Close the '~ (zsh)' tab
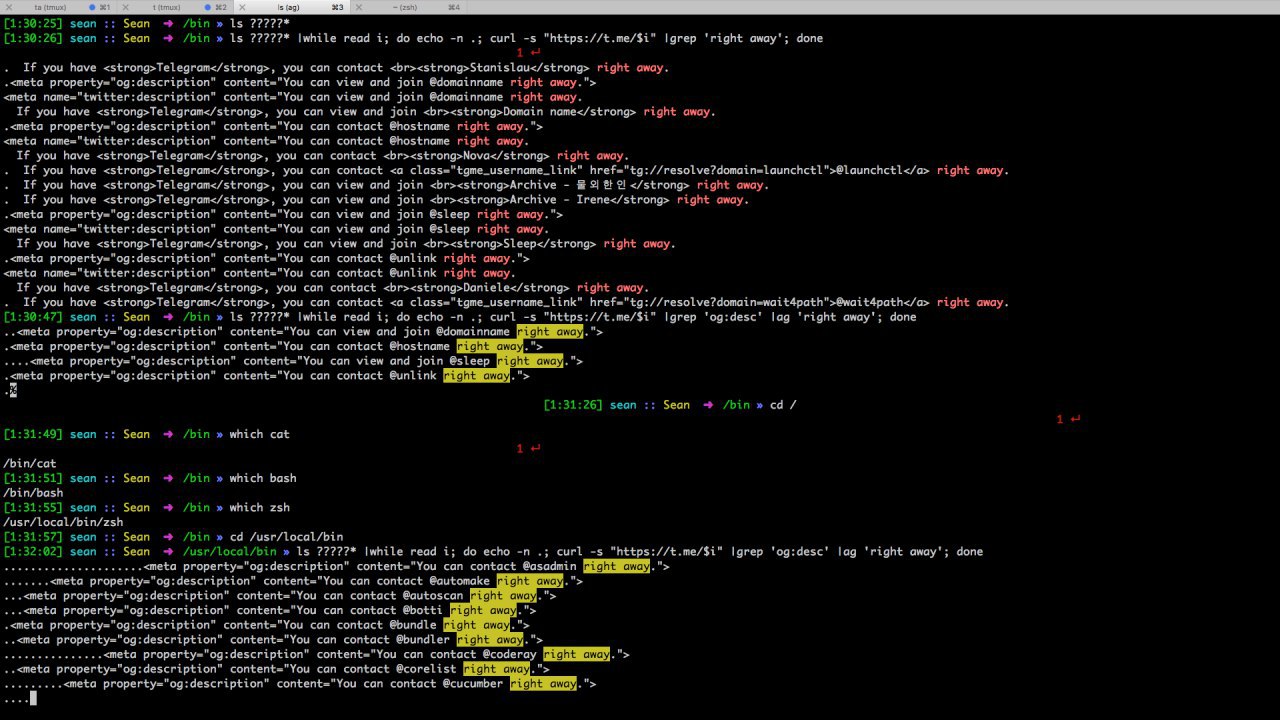The image size is (1280, 720). coord(358,7)
